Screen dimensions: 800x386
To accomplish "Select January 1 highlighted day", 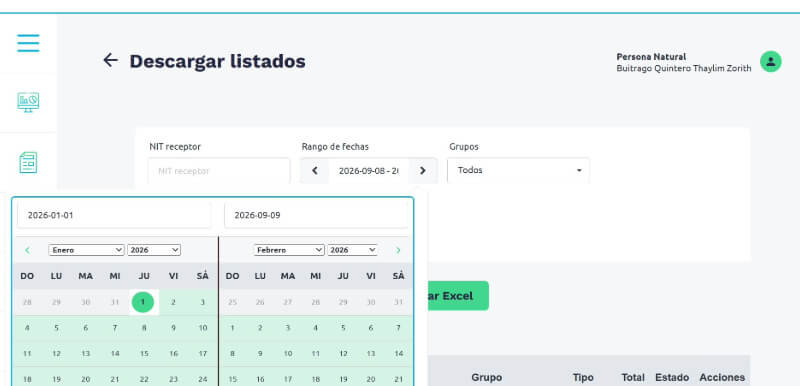I will [143, 302].
